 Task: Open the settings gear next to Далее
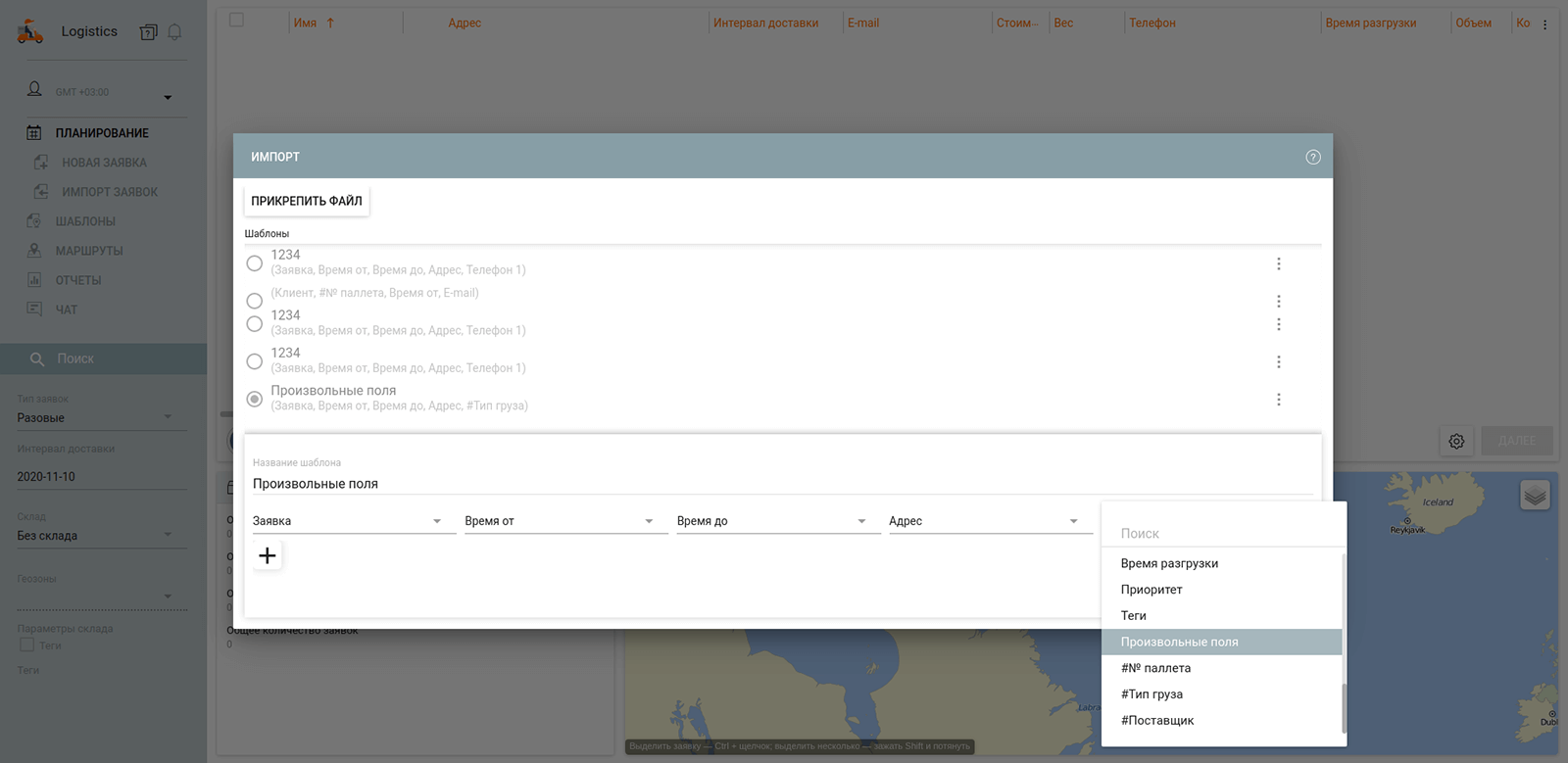pyautogui.click(x=1456, y=441)
